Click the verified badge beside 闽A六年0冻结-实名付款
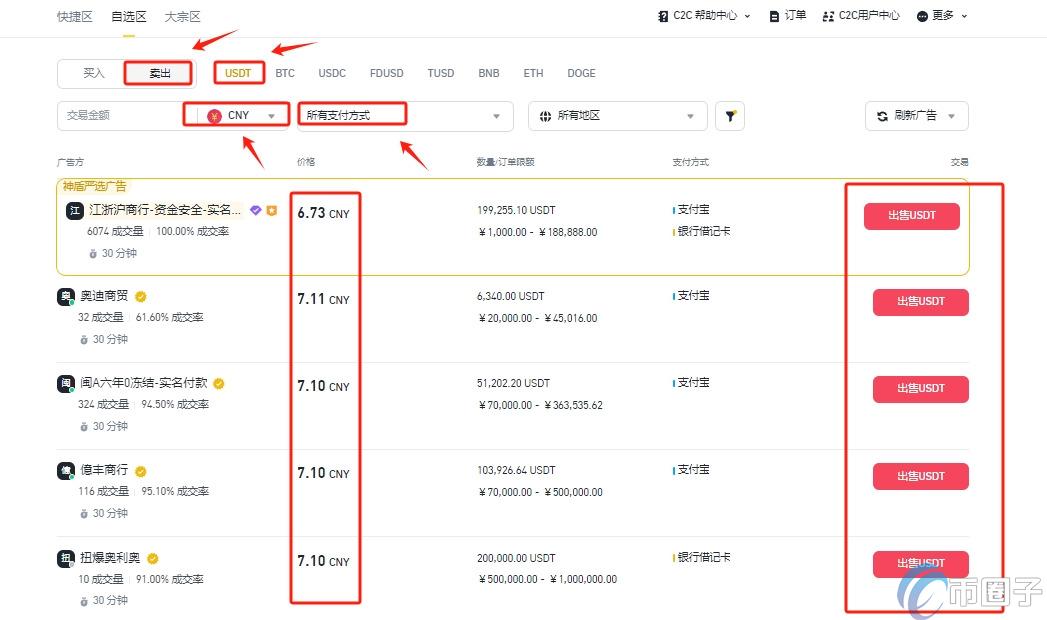1047x620 pixels. [219, 383]
